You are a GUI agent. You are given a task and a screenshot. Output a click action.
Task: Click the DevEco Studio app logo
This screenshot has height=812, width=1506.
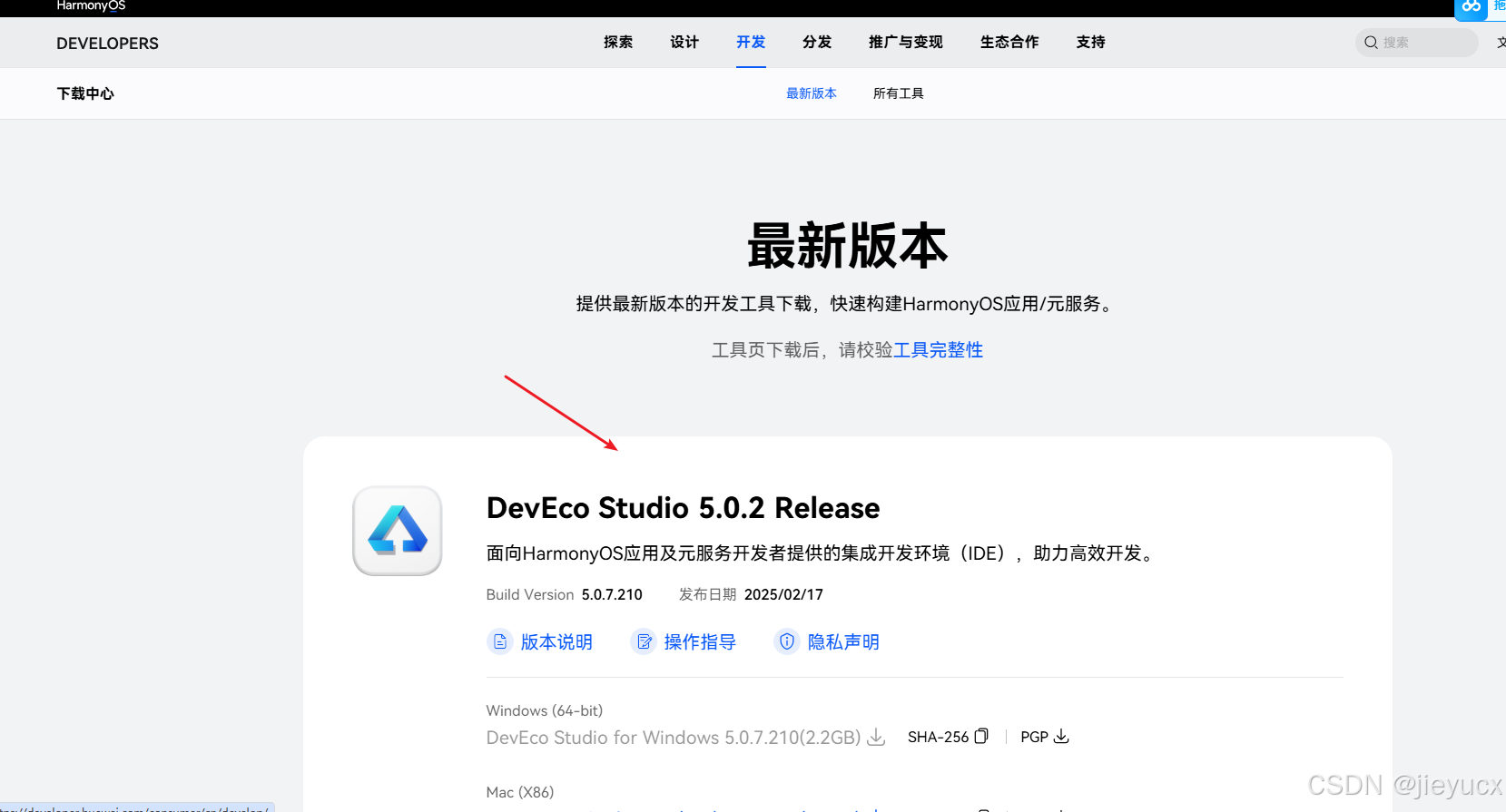tap(398, 531)
